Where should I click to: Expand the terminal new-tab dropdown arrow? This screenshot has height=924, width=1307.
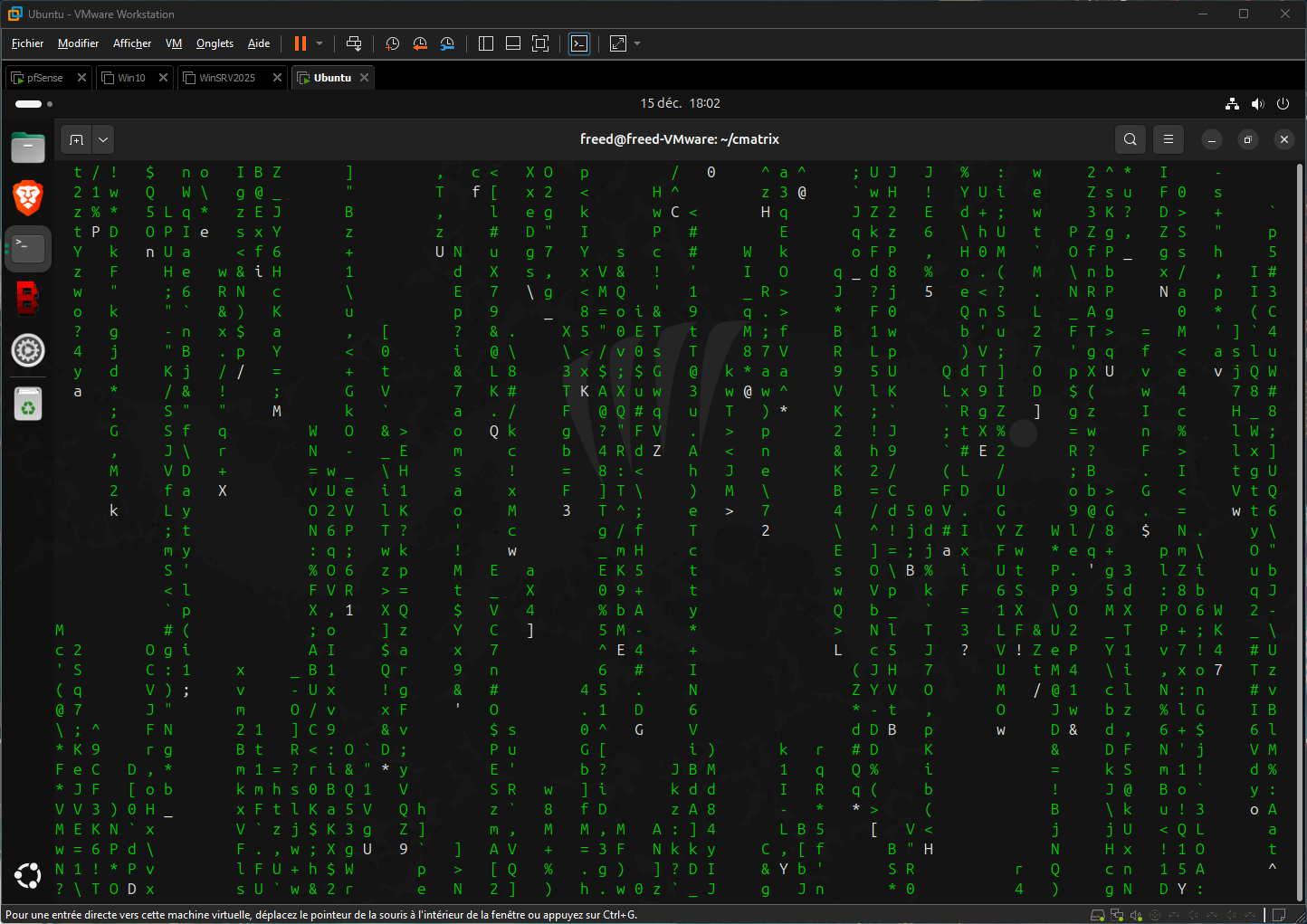103,139
